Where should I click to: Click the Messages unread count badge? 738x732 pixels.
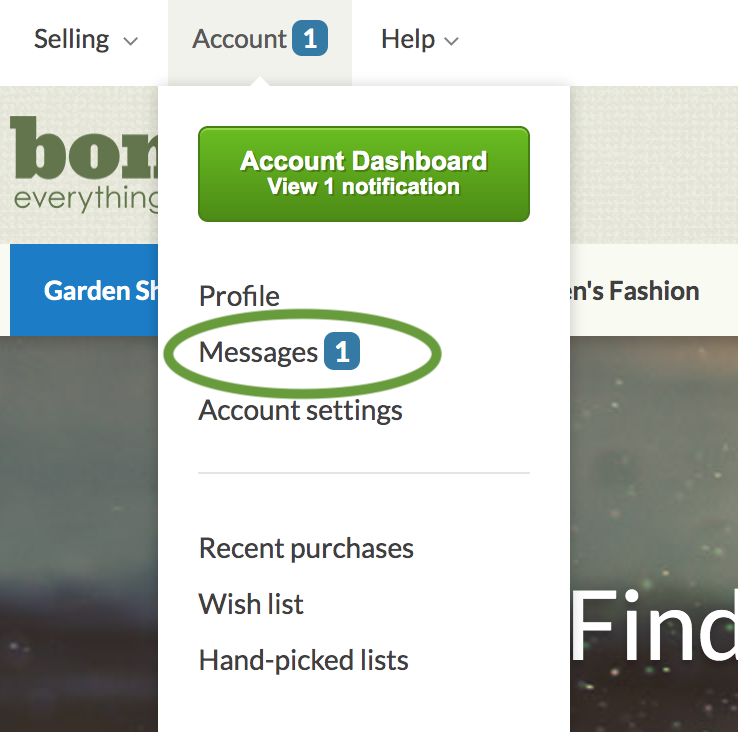[x=342, y=351]
